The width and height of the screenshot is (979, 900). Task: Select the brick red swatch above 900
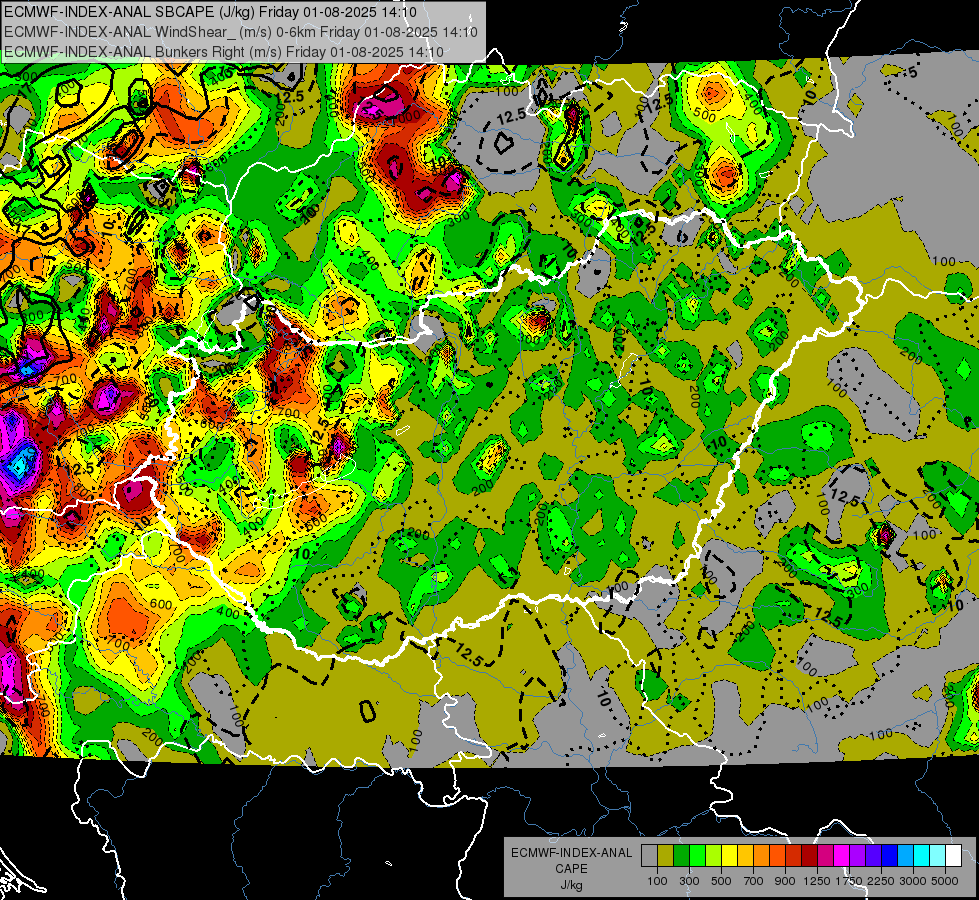coord(794,856)
